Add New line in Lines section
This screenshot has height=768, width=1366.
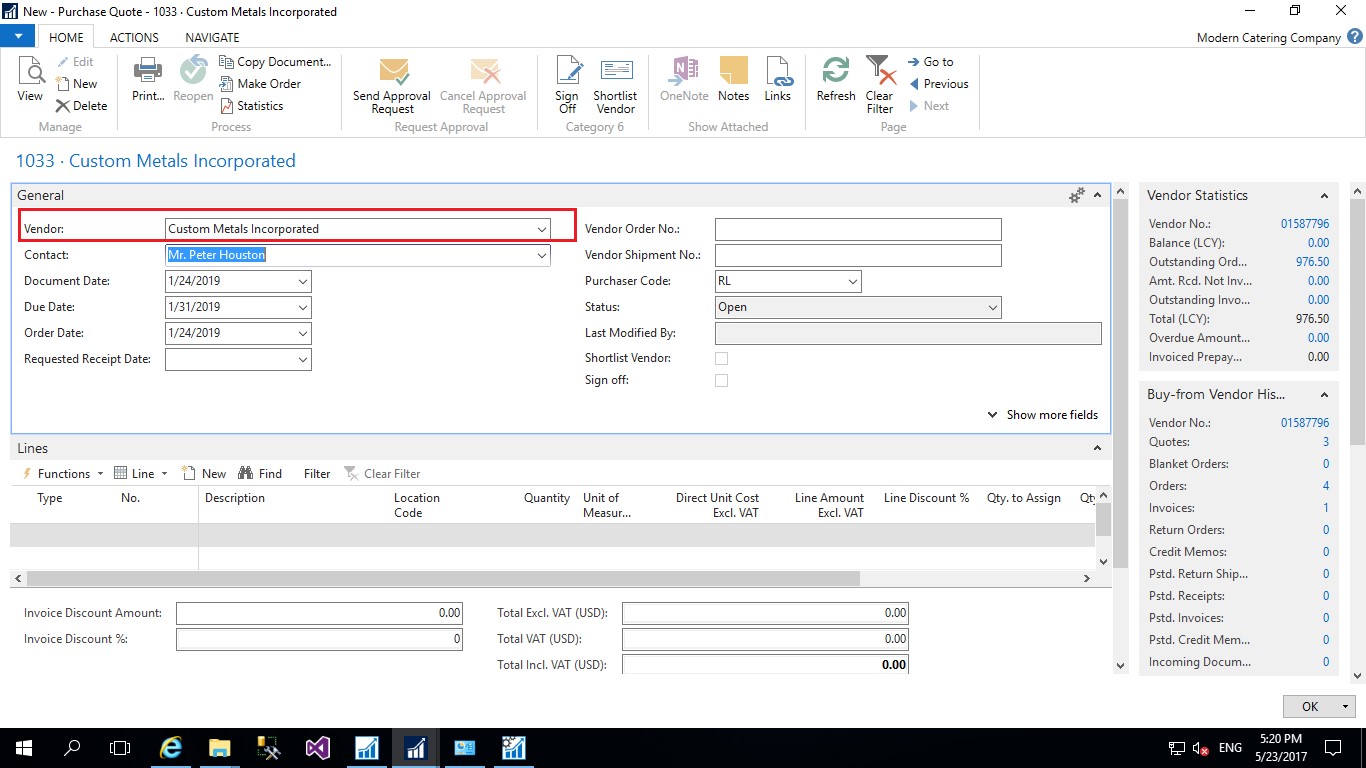(205, 474)
